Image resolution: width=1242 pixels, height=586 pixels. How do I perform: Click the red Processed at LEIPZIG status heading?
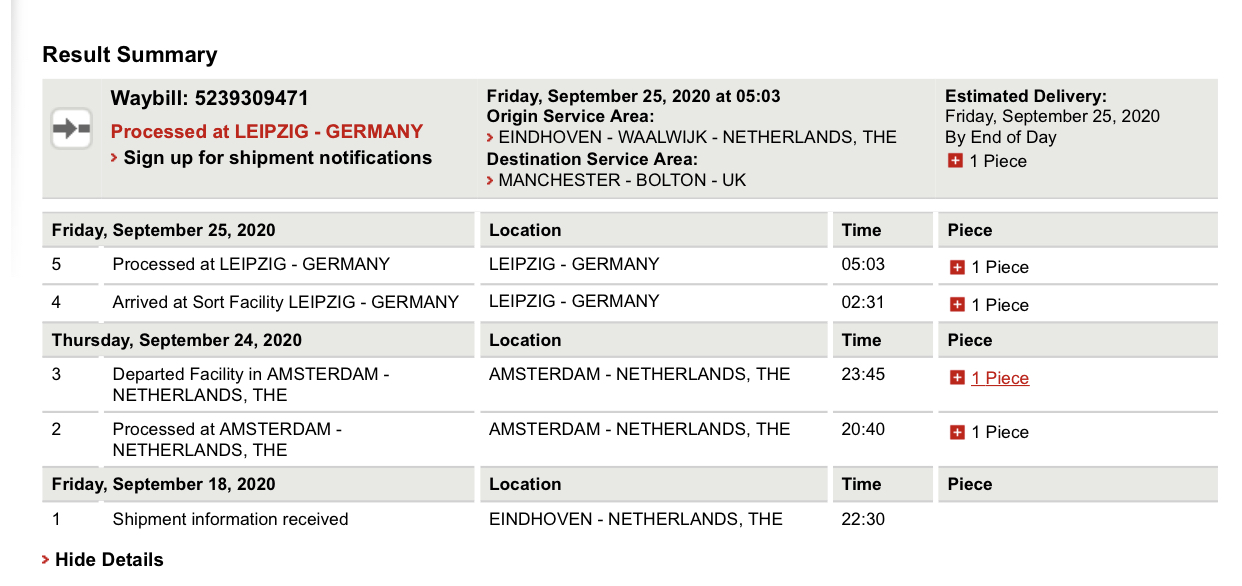[x=266, y=131]
